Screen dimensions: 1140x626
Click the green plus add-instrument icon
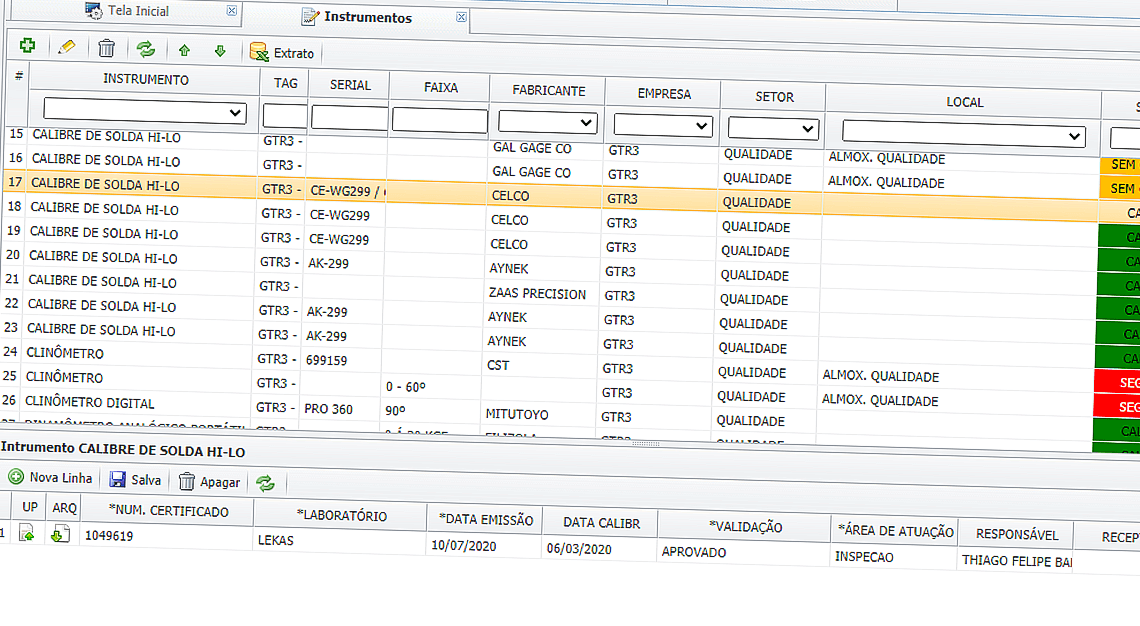click(x=27, y=46)
